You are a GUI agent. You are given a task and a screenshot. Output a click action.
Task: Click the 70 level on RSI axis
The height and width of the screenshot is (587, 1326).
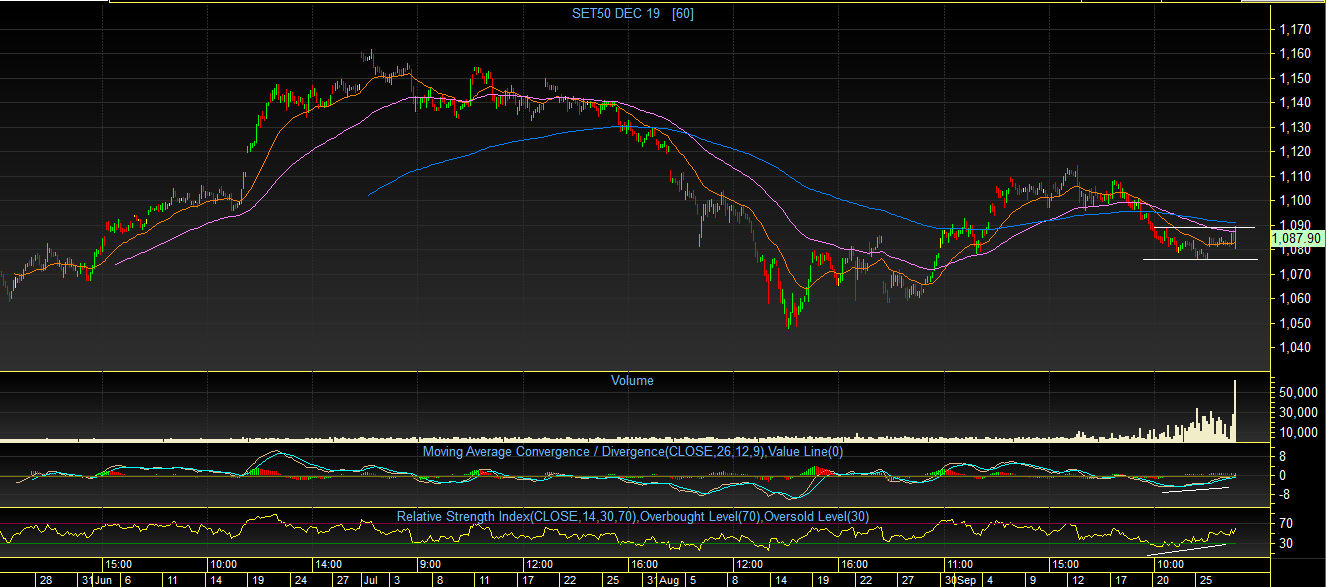[1287, 524]
